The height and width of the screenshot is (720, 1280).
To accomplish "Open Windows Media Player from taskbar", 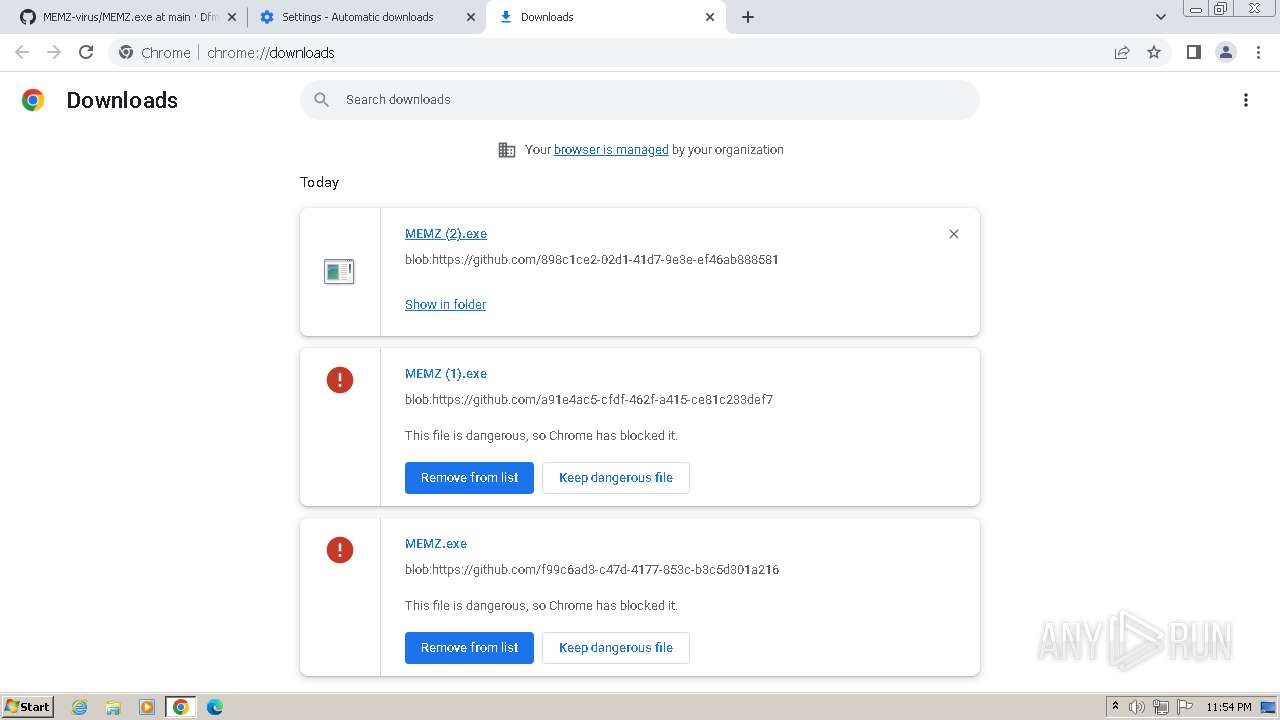I will click(x=147, y=707).
